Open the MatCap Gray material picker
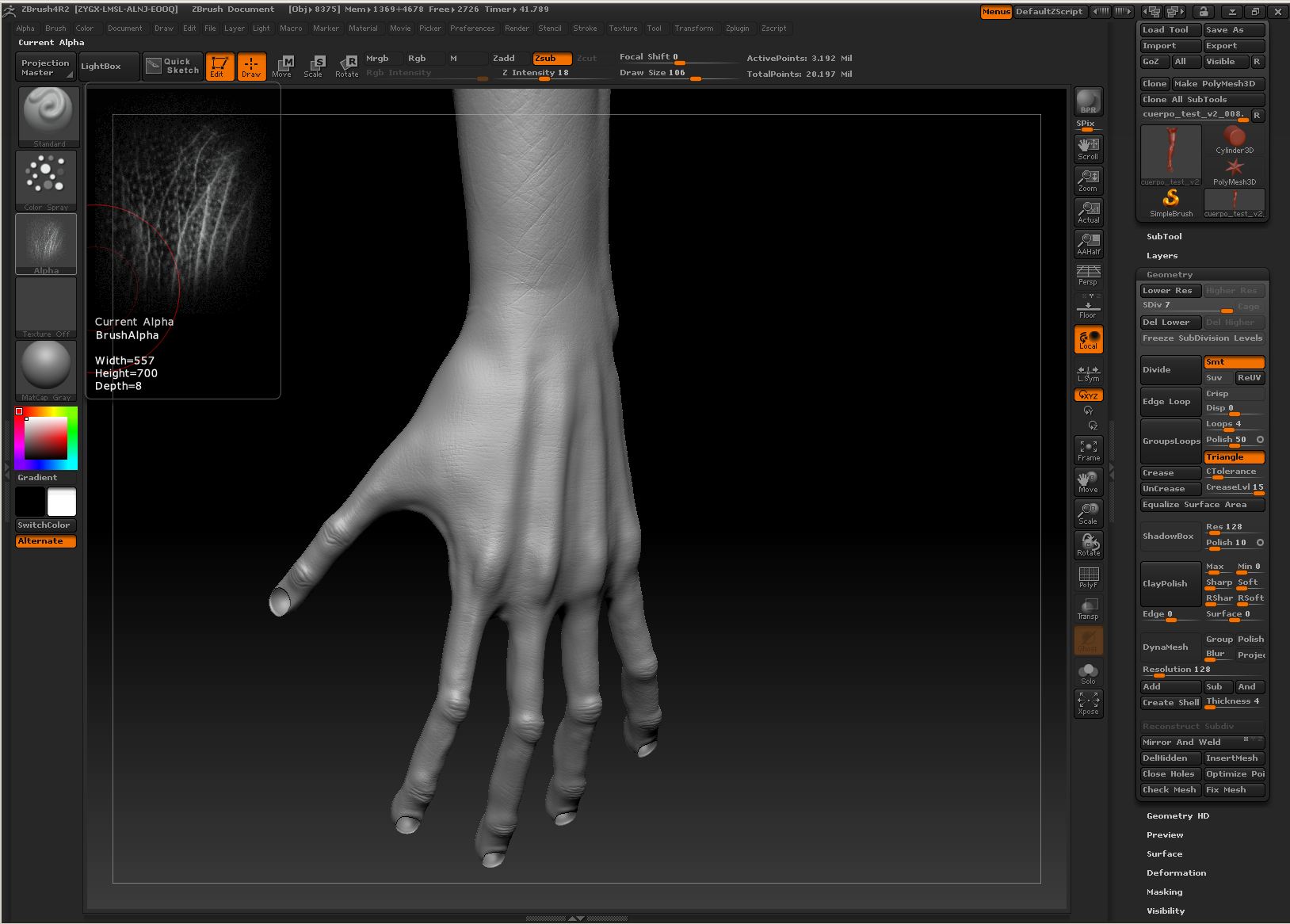Viewport: 1290px width, 924px height. (47, 371)
